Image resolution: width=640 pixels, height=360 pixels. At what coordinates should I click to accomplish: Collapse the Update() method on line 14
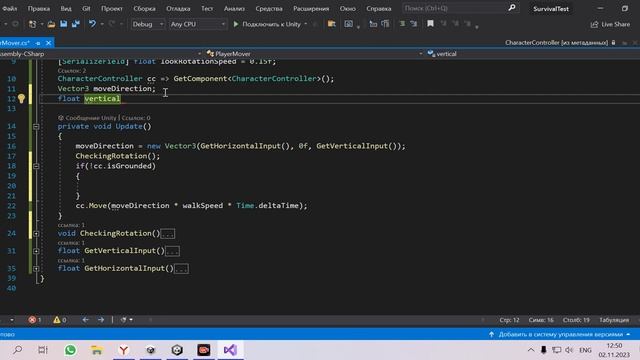pos(36,127)
